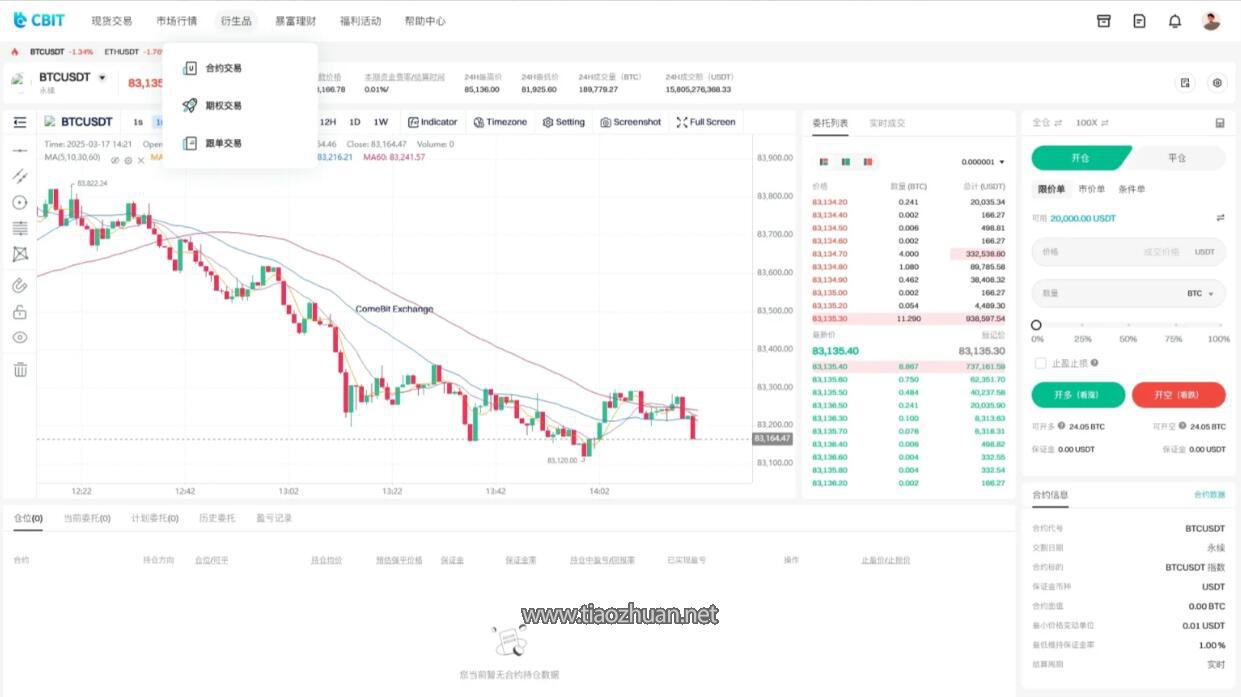Open the current orders (当前委托) tab

click(x=87, y=518)
